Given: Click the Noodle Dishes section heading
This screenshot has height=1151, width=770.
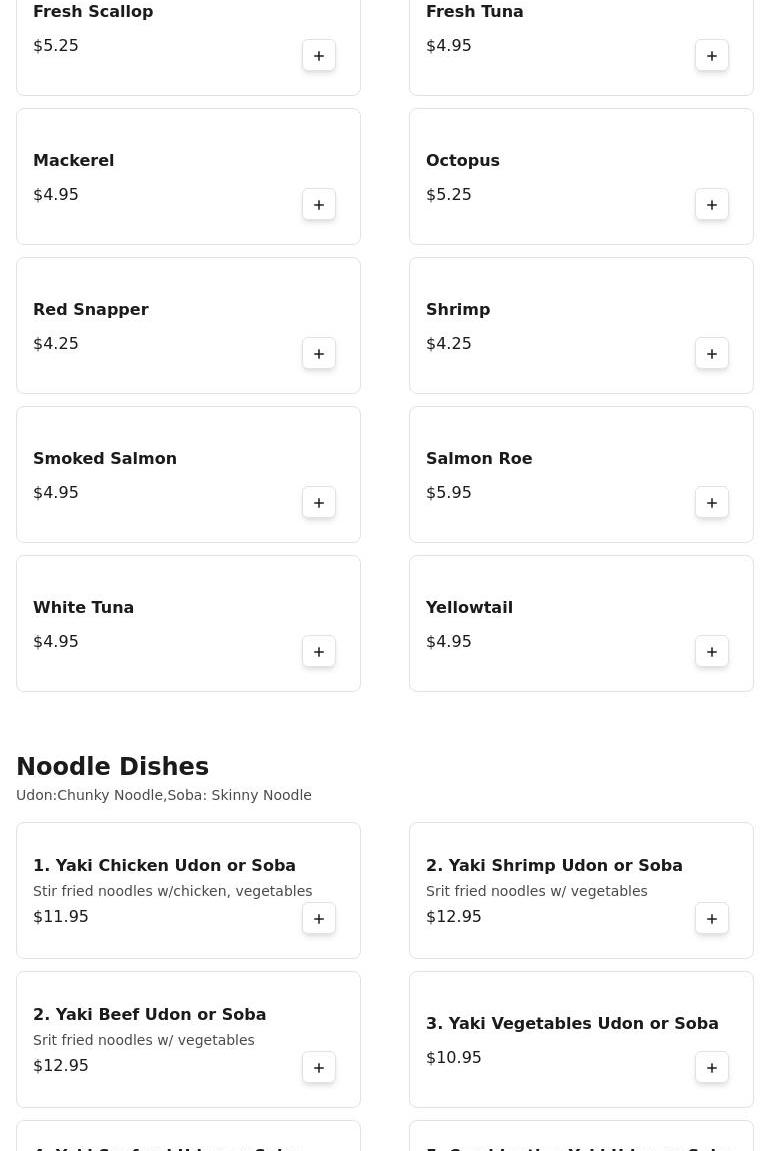Looking at the screenshot, I should (112, 766).
